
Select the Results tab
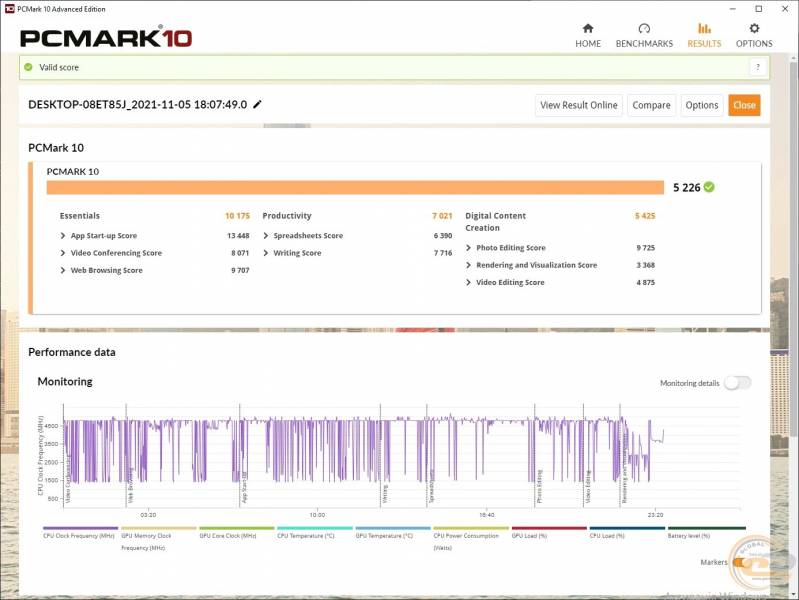pos(704,36)
